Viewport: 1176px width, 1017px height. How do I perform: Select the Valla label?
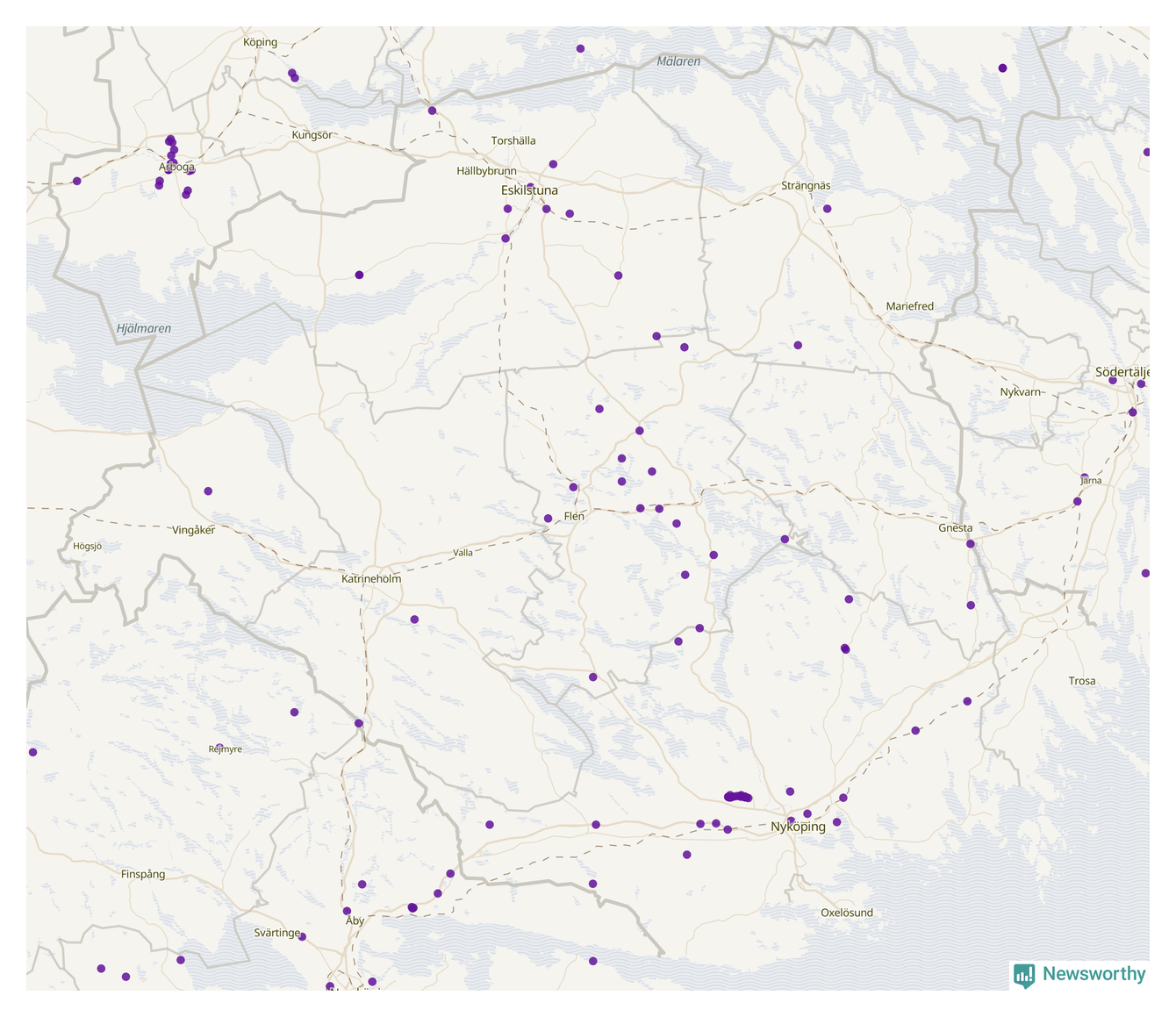[x=463, y=553]
